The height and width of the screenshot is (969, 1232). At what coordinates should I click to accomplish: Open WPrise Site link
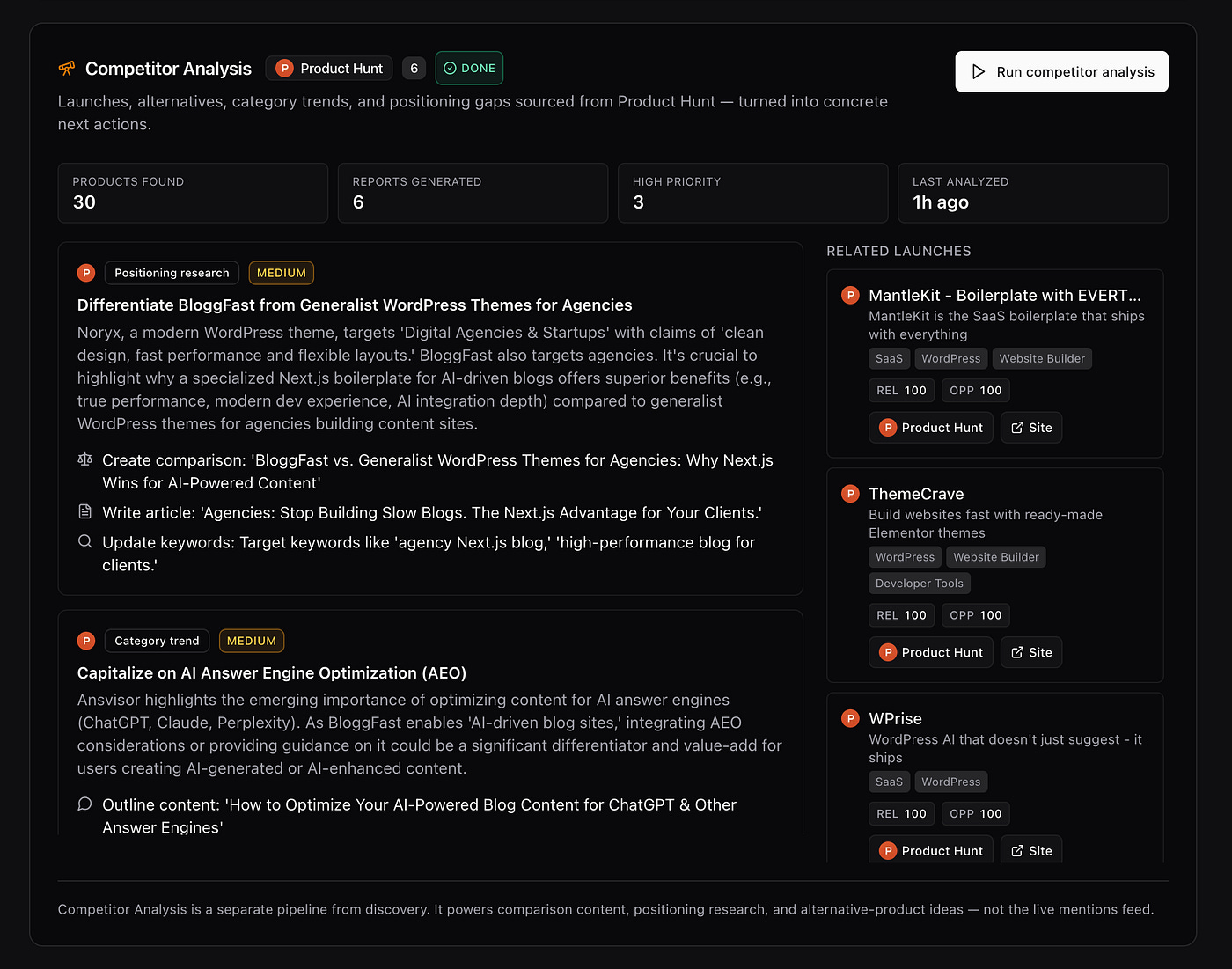[1031, 849]
